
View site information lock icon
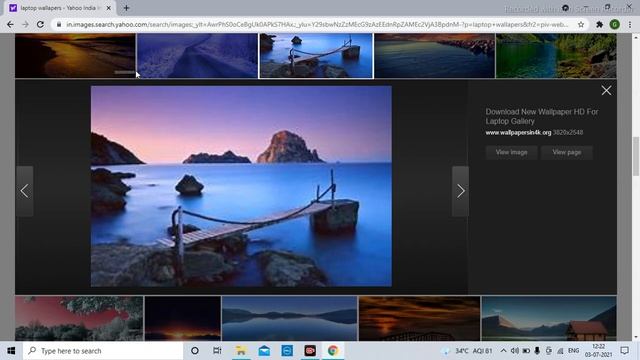(59, 24)
